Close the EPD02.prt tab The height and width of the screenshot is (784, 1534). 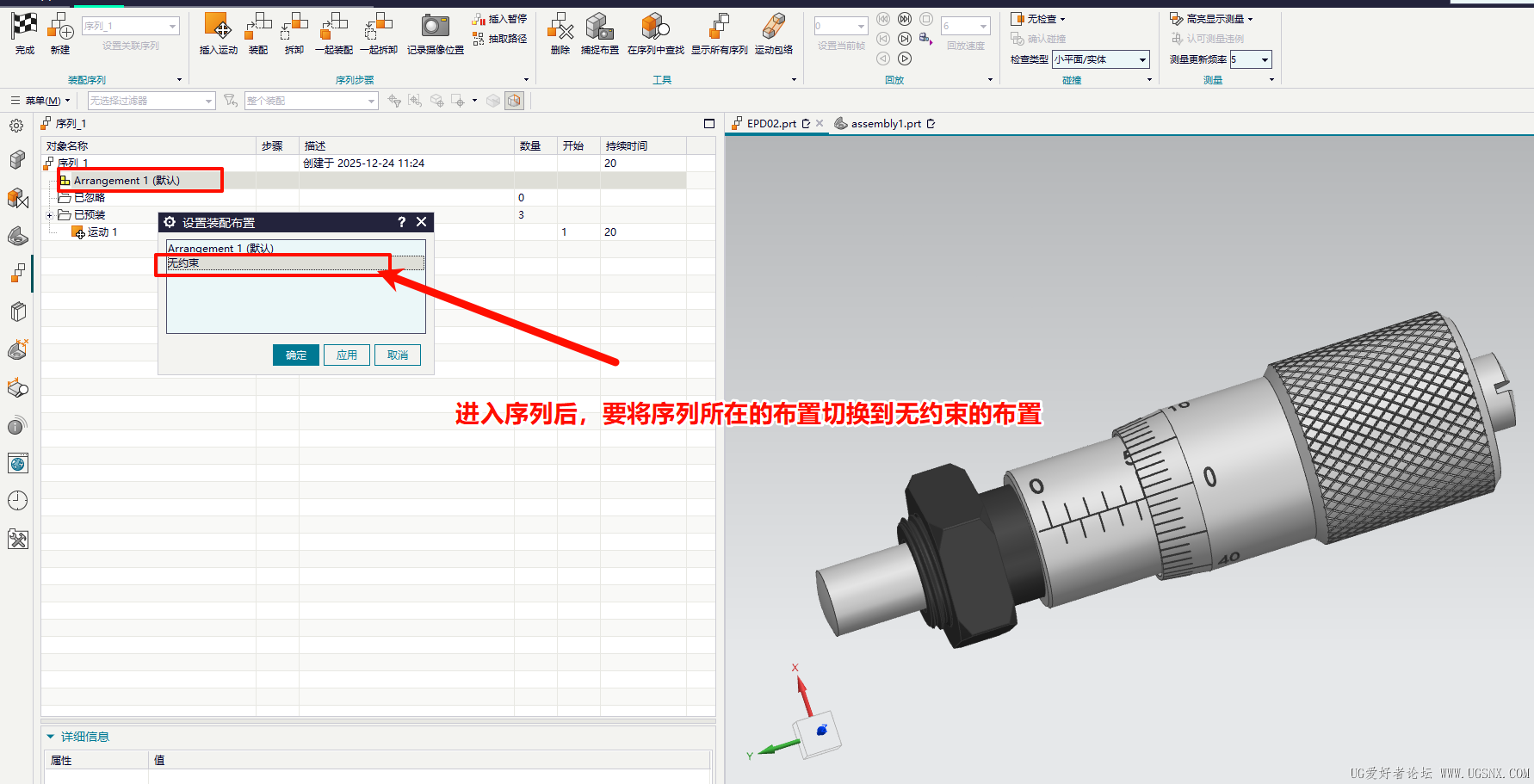(820, 124)
